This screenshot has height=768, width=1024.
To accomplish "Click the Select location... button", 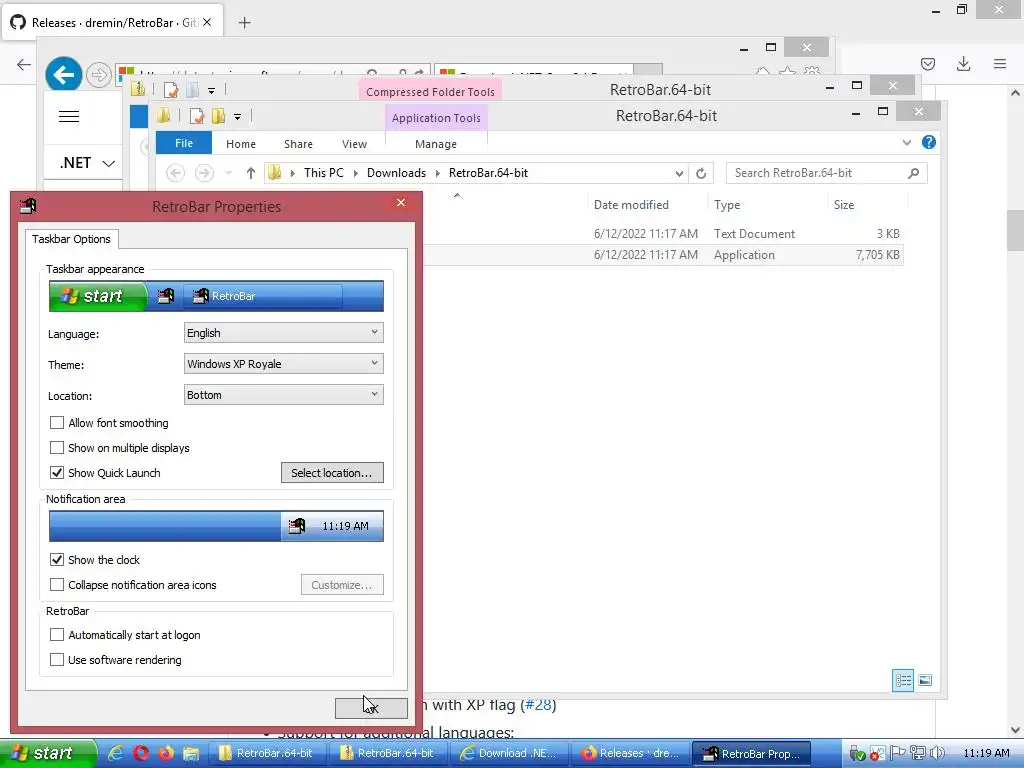I will (x=332, y=473).
